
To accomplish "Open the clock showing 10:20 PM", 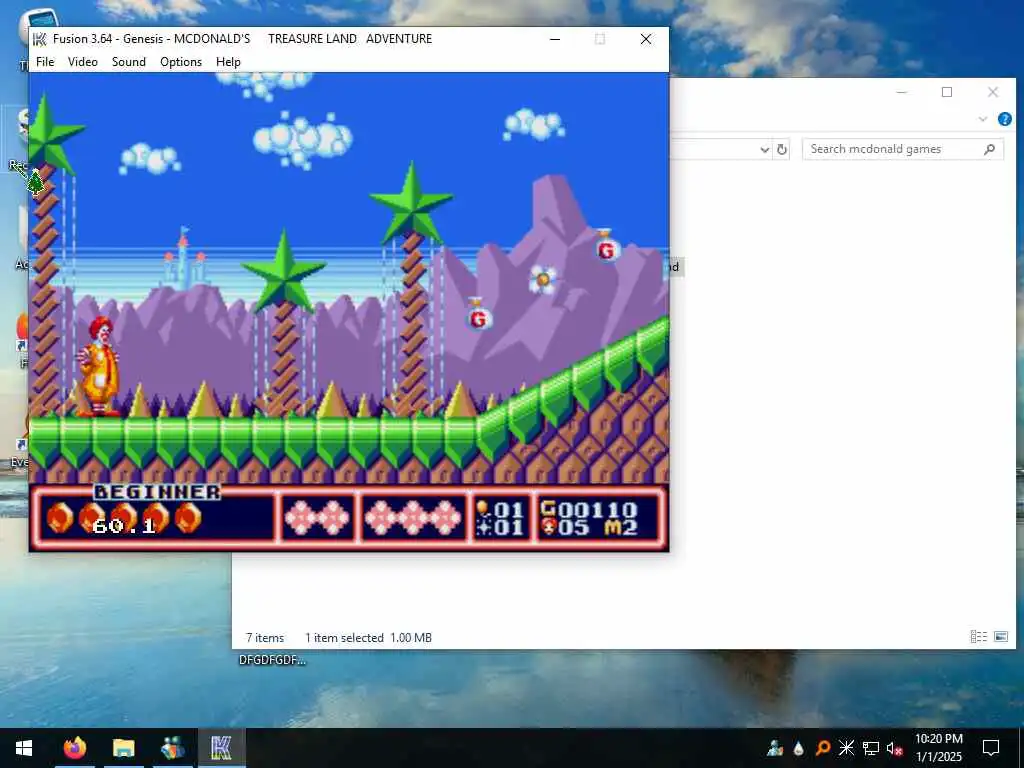I will click(x=938, y=748).
